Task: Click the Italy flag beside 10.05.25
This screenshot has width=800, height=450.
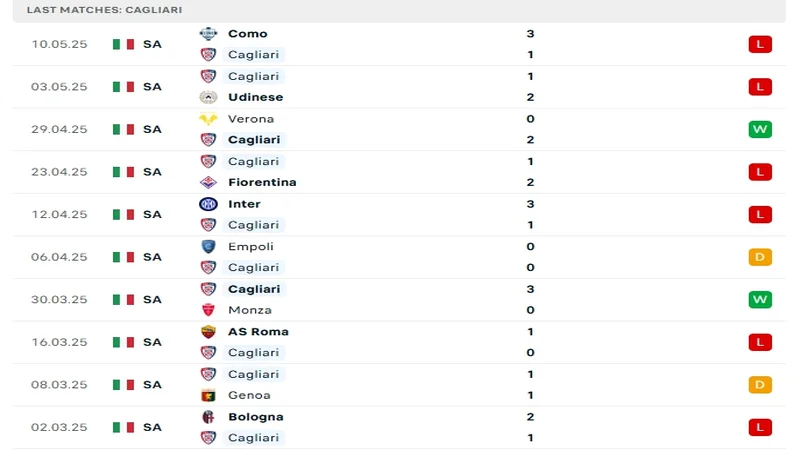Action: click(123, 44)
